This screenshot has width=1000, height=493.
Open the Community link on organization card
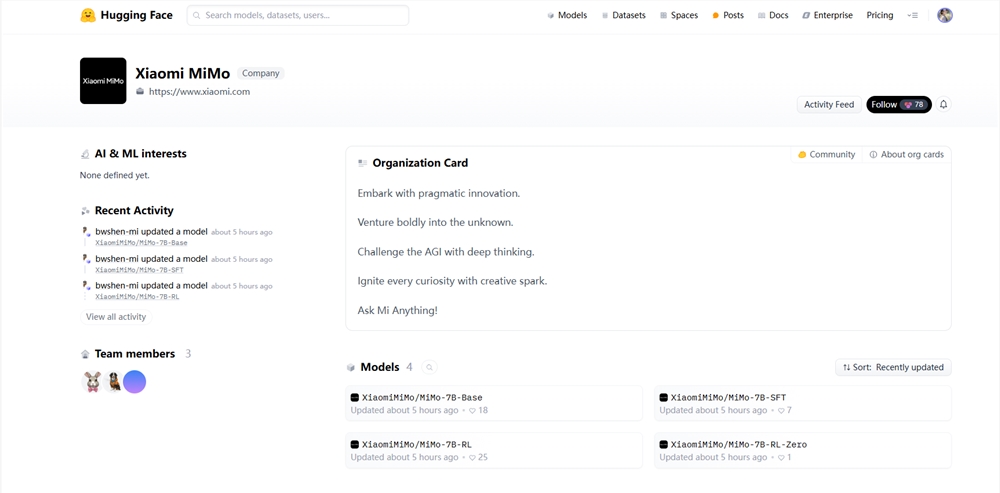pyautogui.click(x=827, y=155)
